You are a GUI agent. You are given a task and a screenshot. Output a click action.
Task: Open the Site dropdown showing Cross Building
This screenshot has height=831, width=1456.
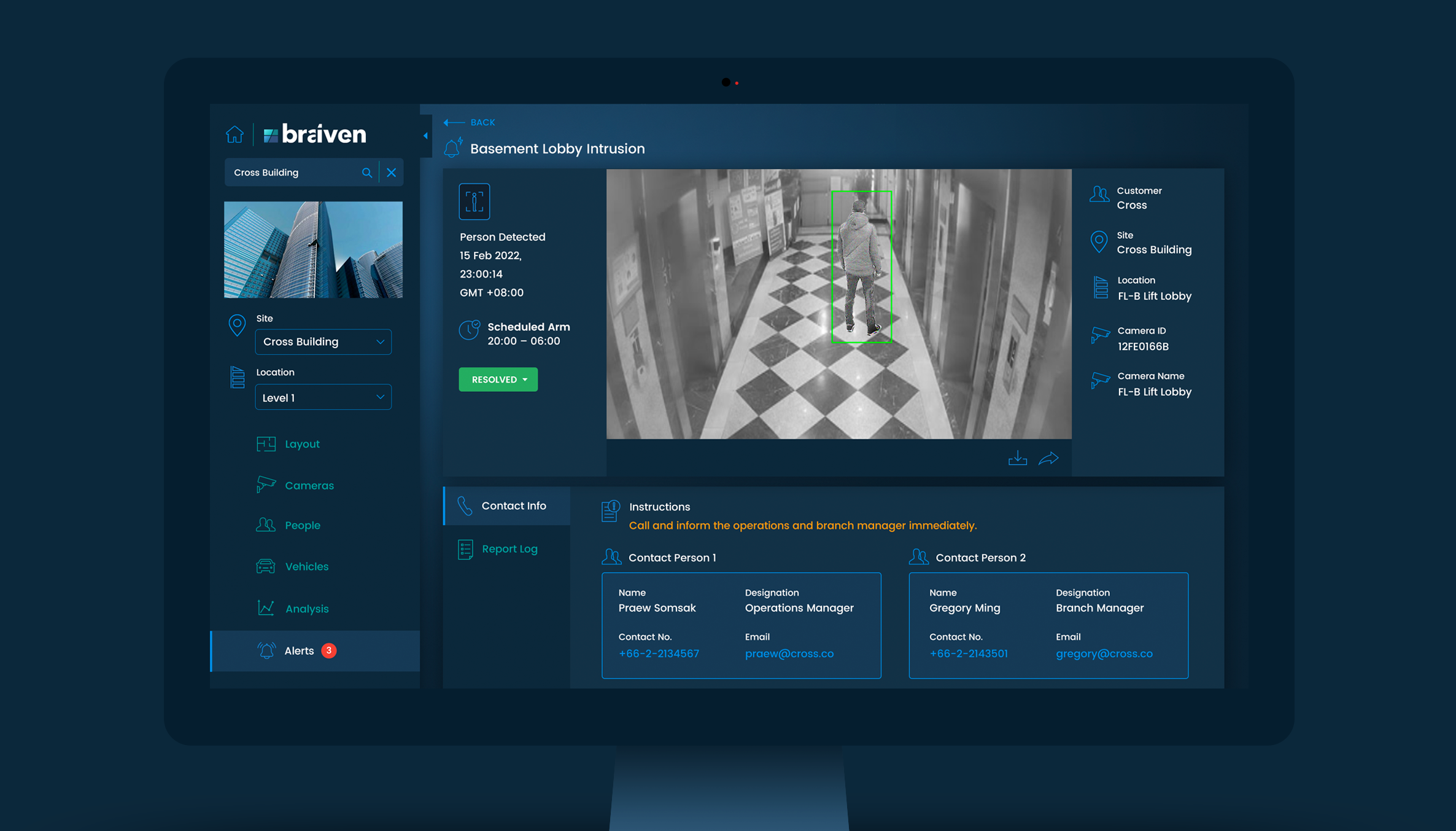click(x=323, y=341)
